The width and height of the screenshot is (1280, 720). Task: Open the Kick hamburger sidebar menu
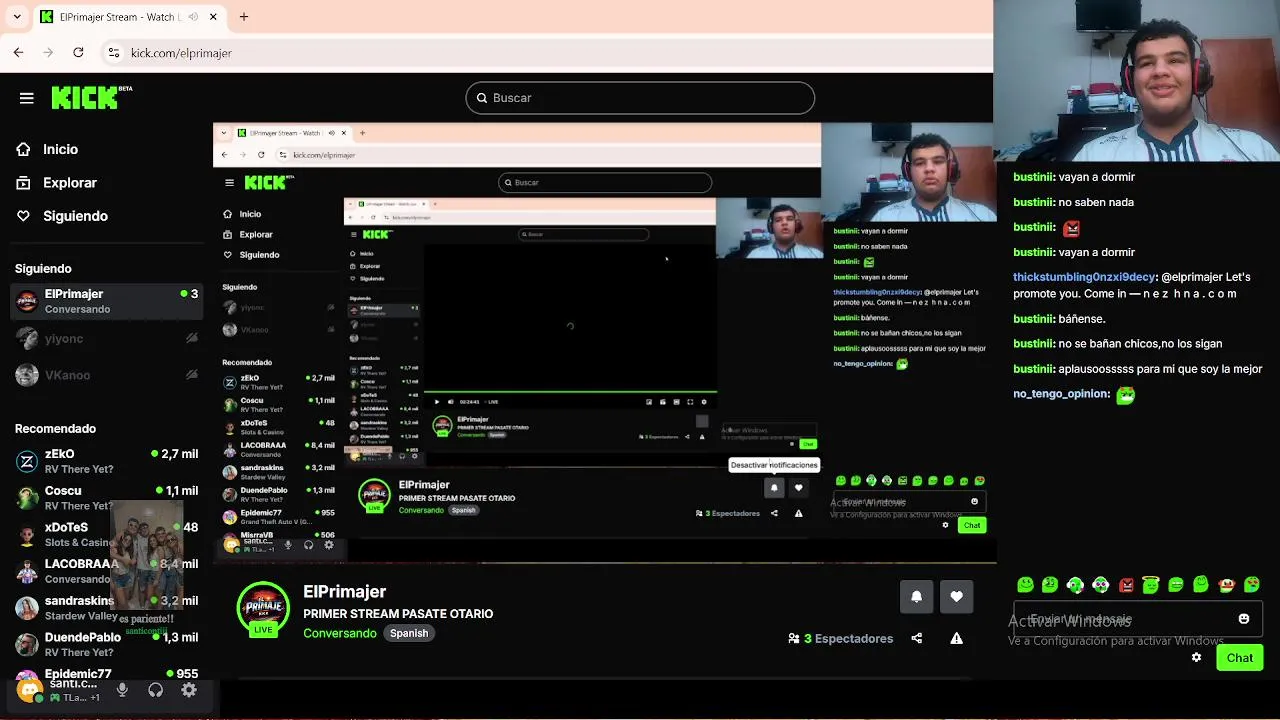pyautogui.click(x=27, y=98)
